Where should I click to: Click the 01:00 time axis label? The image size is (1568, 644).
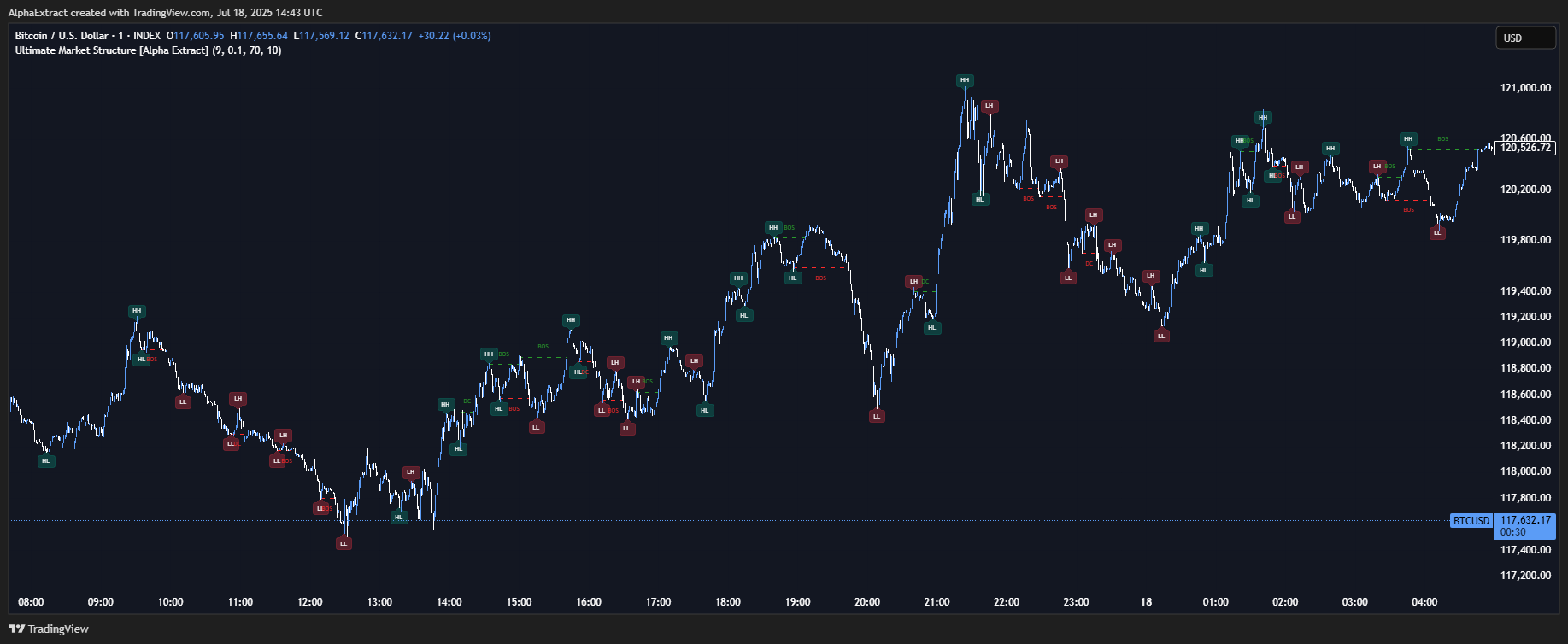click(x=1215, y=602)
